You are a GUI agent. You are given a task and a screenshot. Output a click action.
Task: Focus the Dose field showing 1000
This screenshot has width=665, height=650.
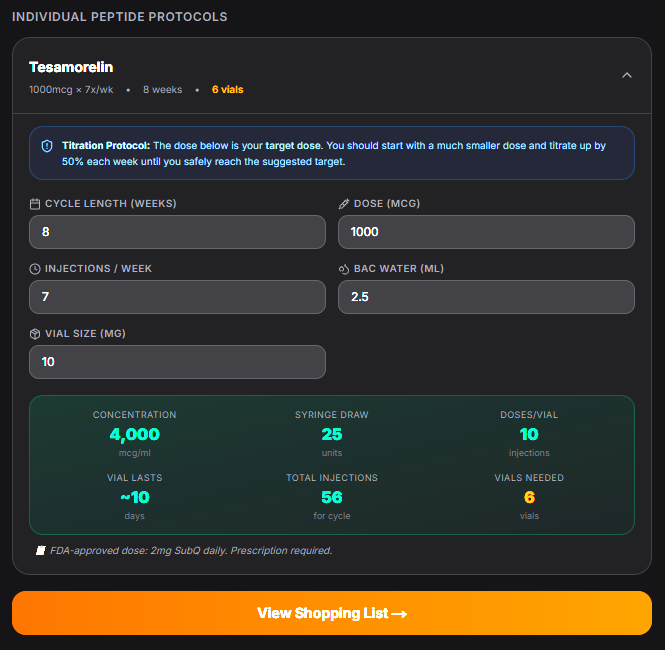click(x=486, y=232)
